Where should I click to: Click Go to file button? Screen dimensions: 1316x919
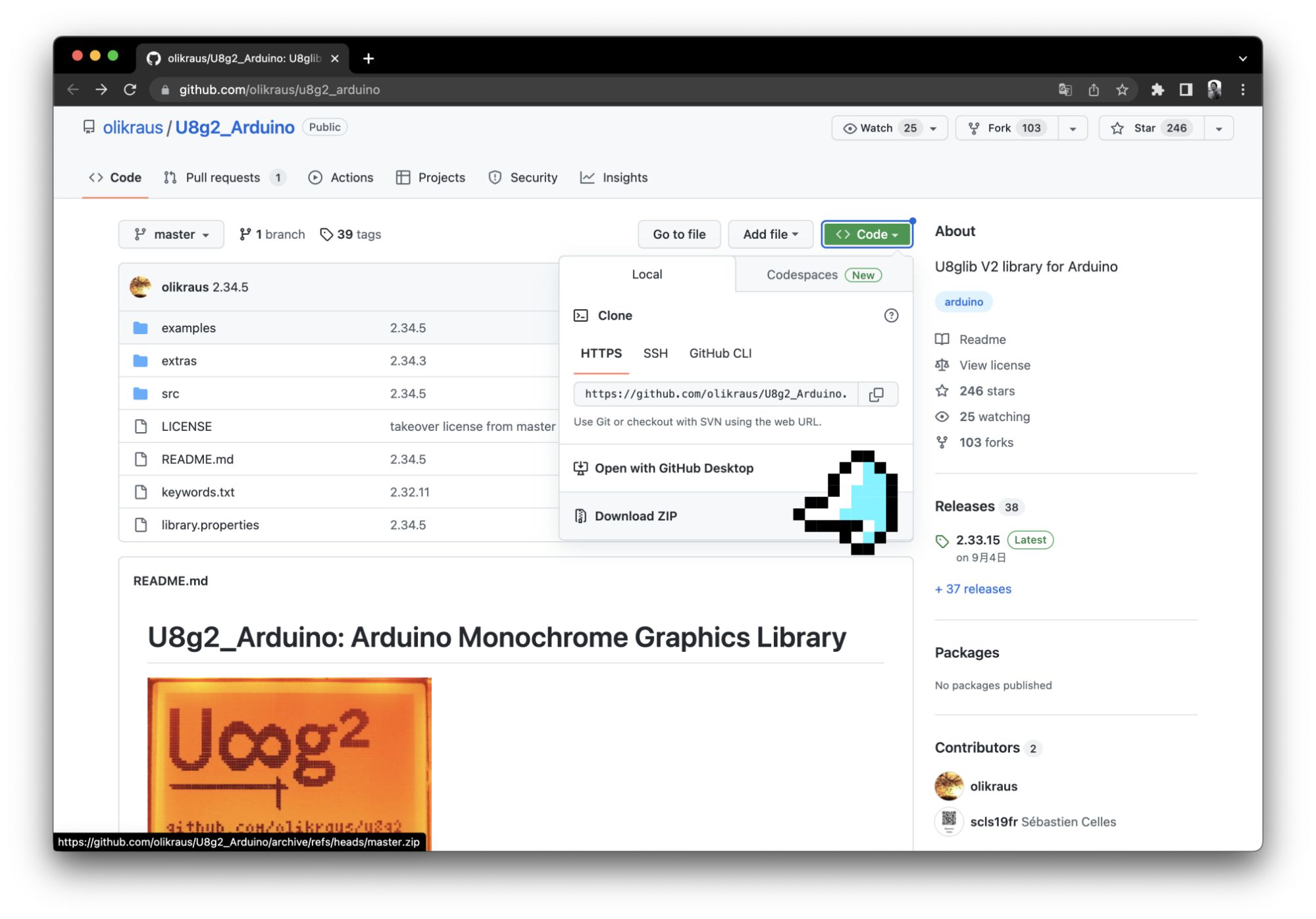pyautogui.click(x=679, y=234)
